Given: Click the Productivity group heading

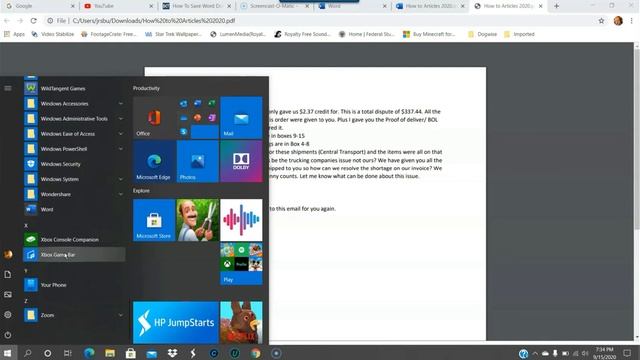Looking at the screenshot, I should point(146,88).
